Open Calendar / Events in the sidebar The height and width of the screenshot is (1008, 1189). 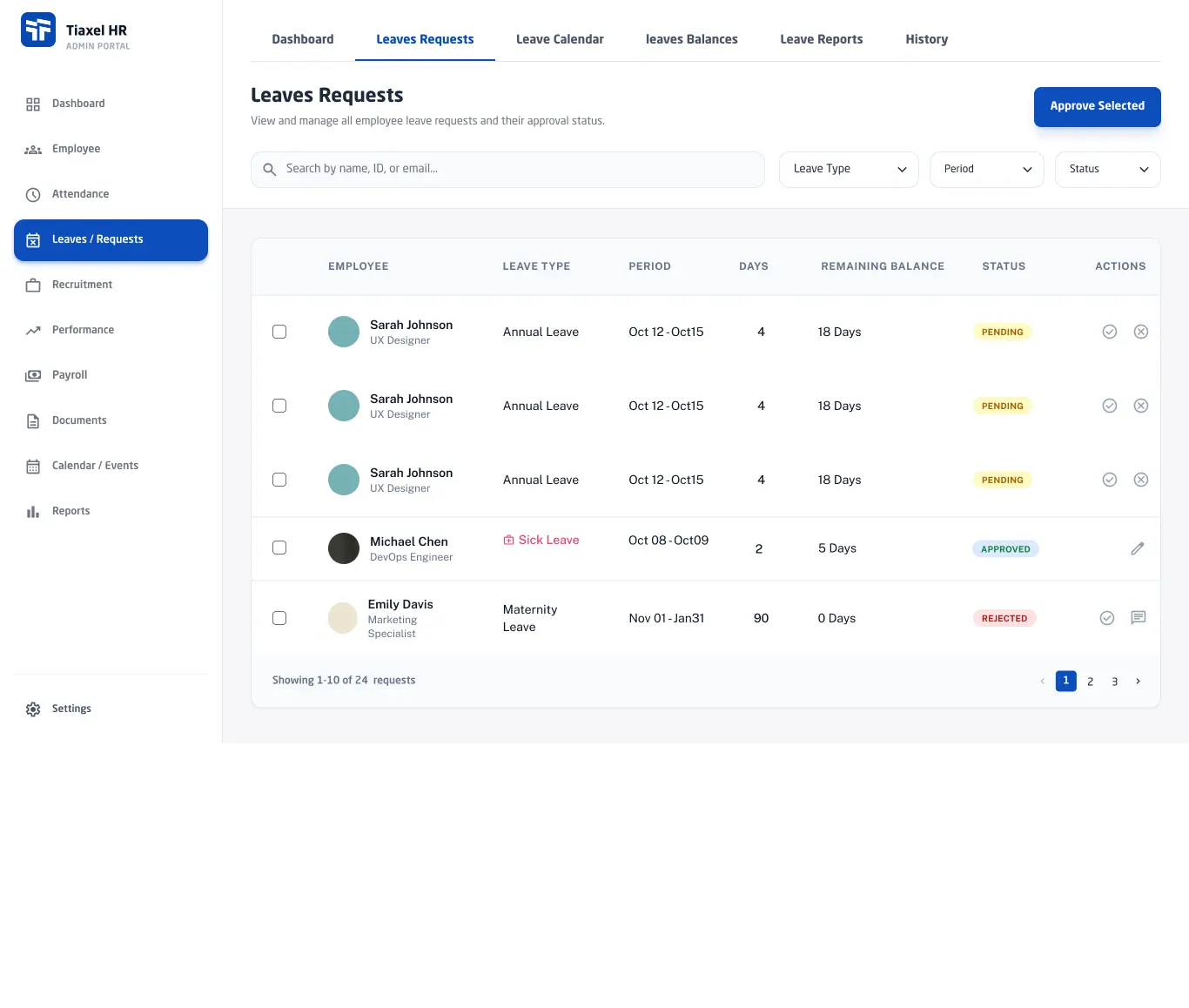[111, 466]
